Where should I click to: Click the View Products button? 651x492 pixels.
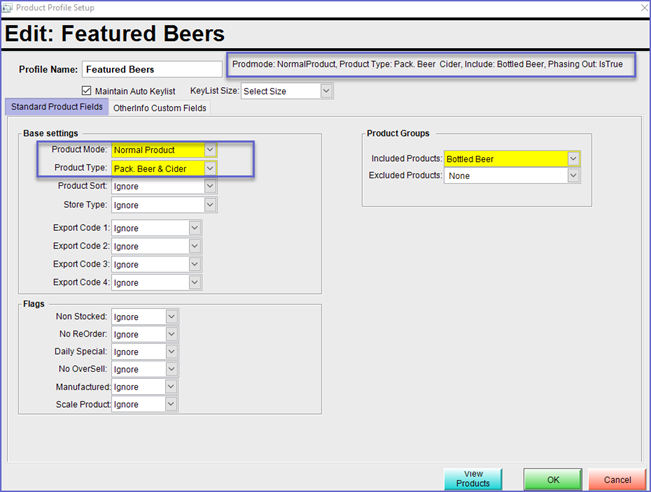[473, 478]
